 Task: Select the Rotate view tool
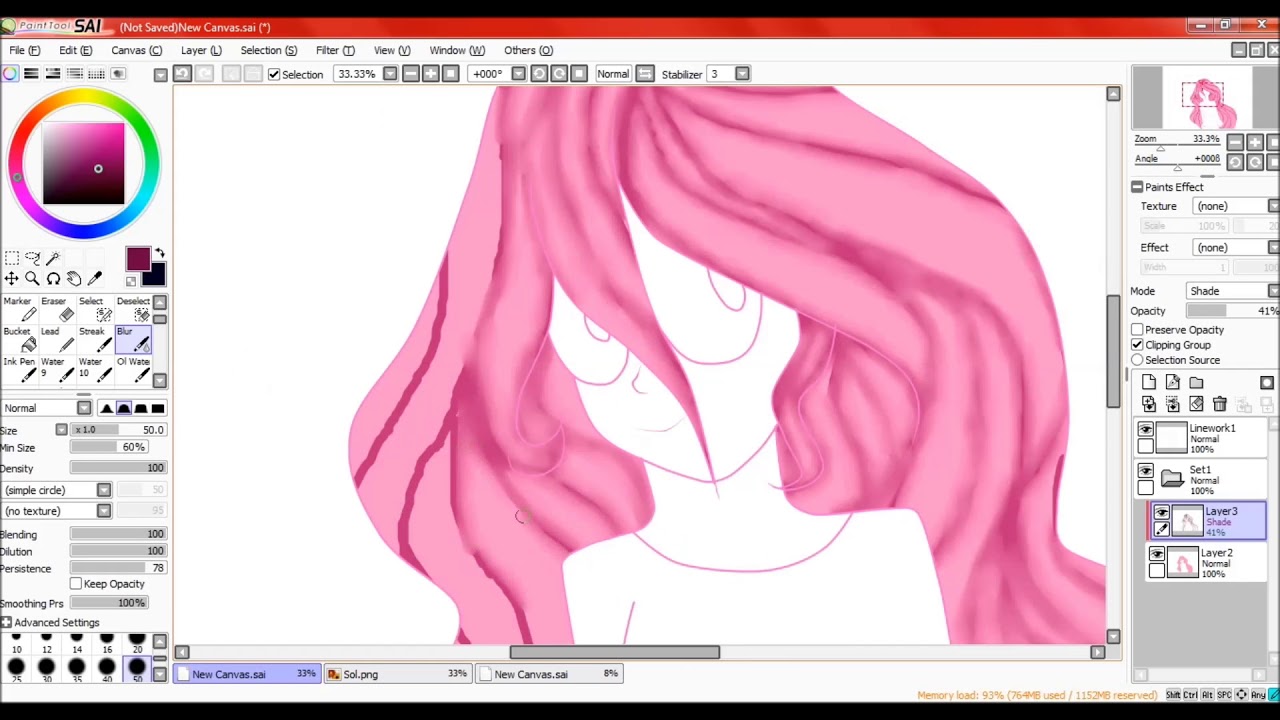coord(53,279)
